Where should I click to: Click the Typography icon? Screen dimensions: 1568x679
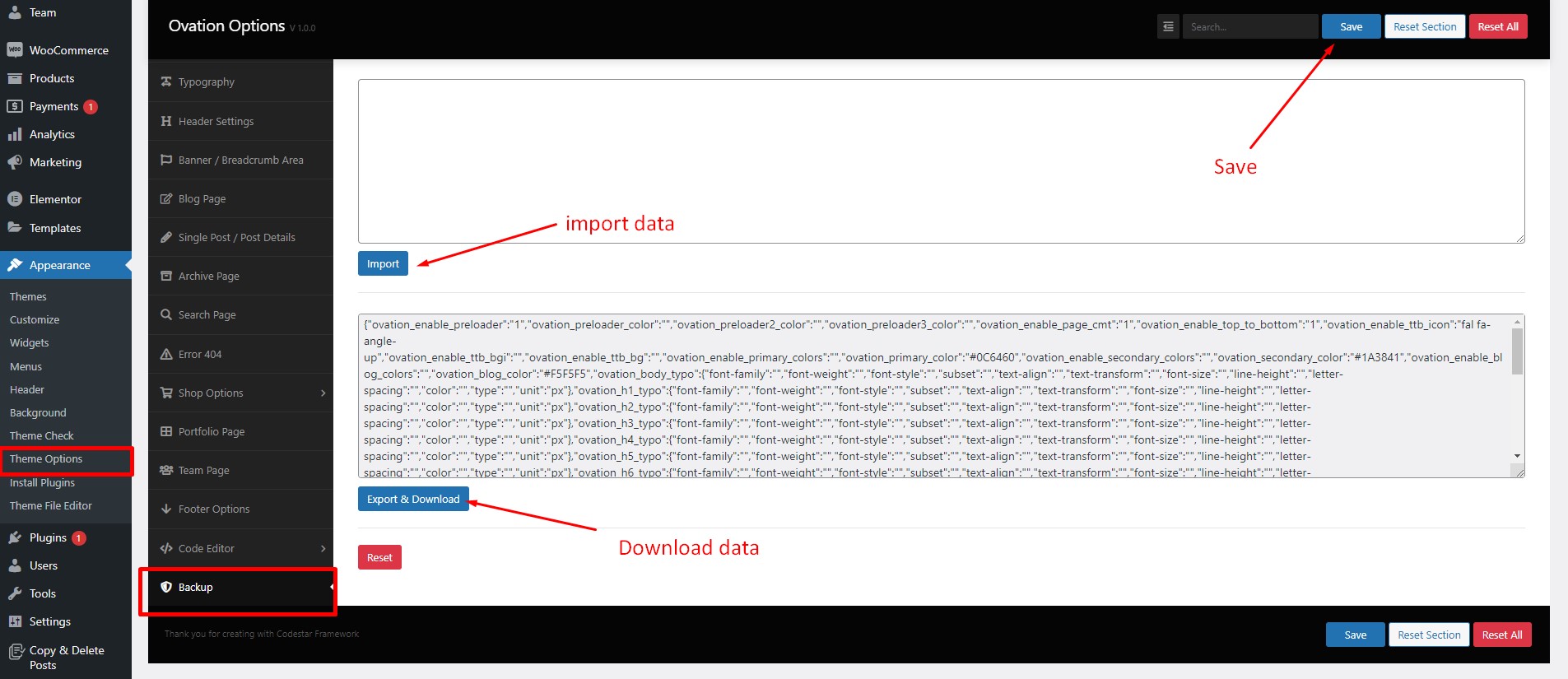[166, 81]
